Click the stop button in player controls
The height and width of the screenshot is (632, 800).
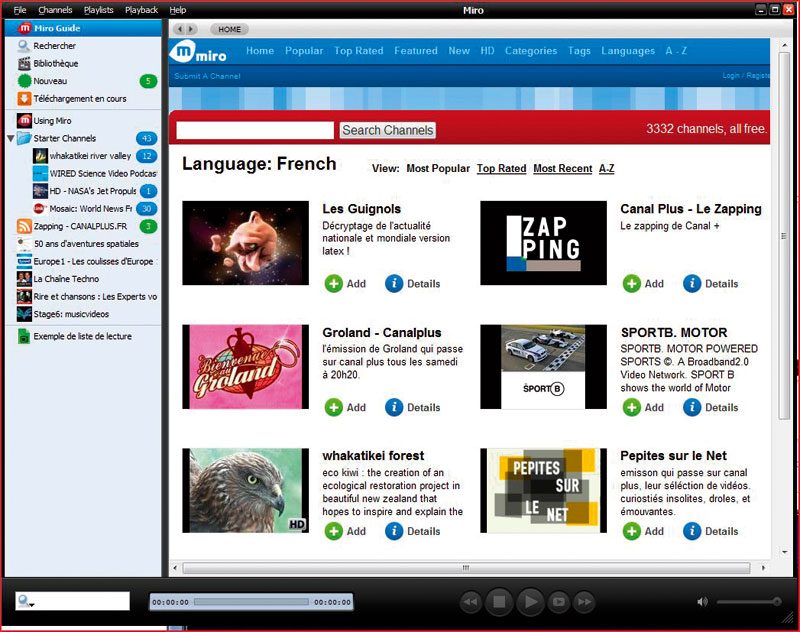pos(499,602)
